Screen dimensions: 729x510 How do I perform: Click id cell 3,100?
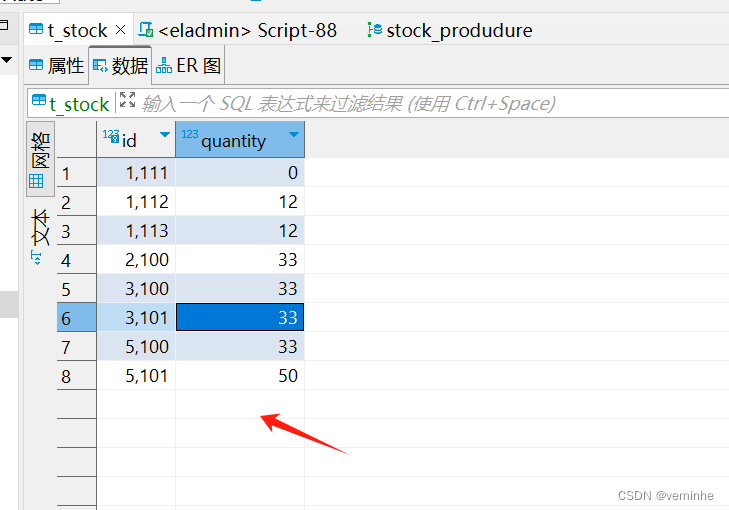[x=136, y=289]
